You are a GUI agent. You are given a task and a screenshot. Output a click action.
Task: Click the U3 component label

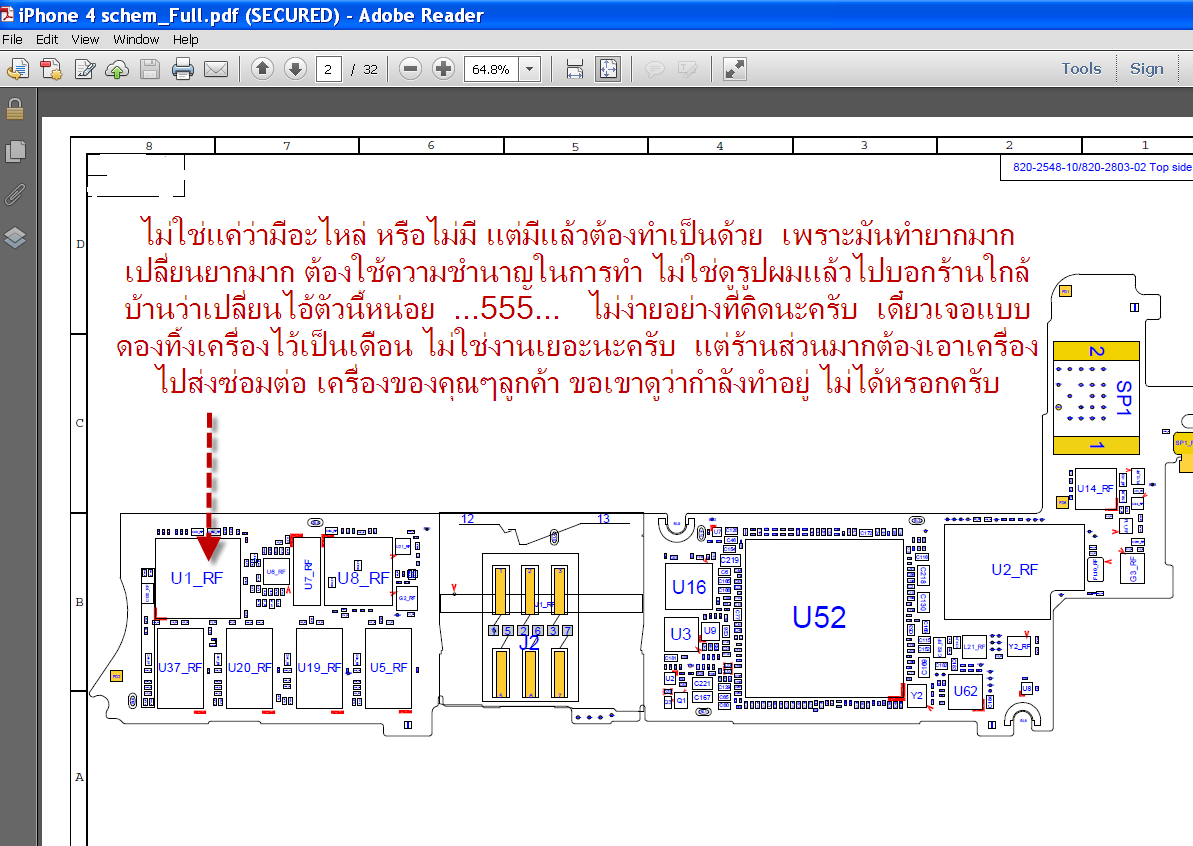680,634
